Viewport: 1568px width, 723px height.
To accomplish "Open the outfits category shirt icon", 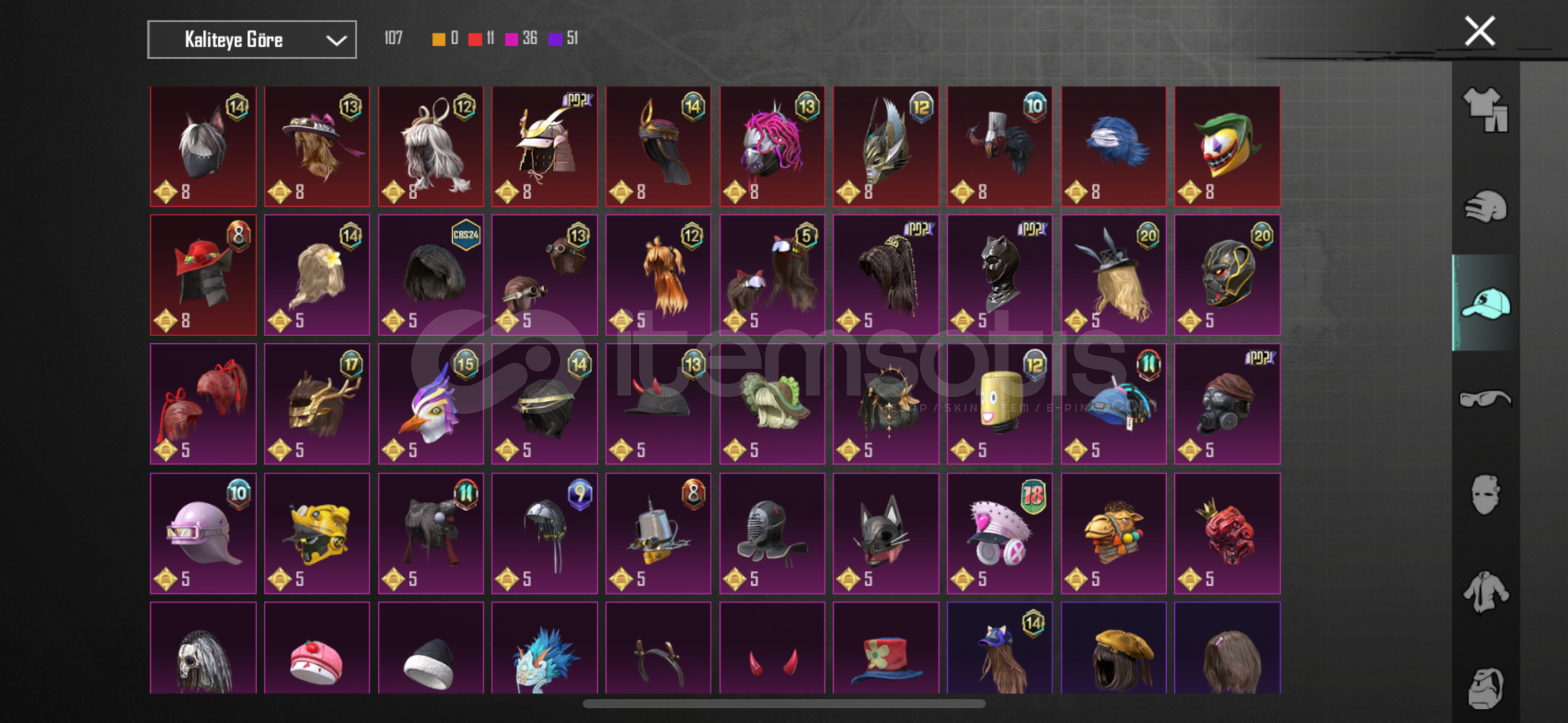I will click(x=1485, y=109).
